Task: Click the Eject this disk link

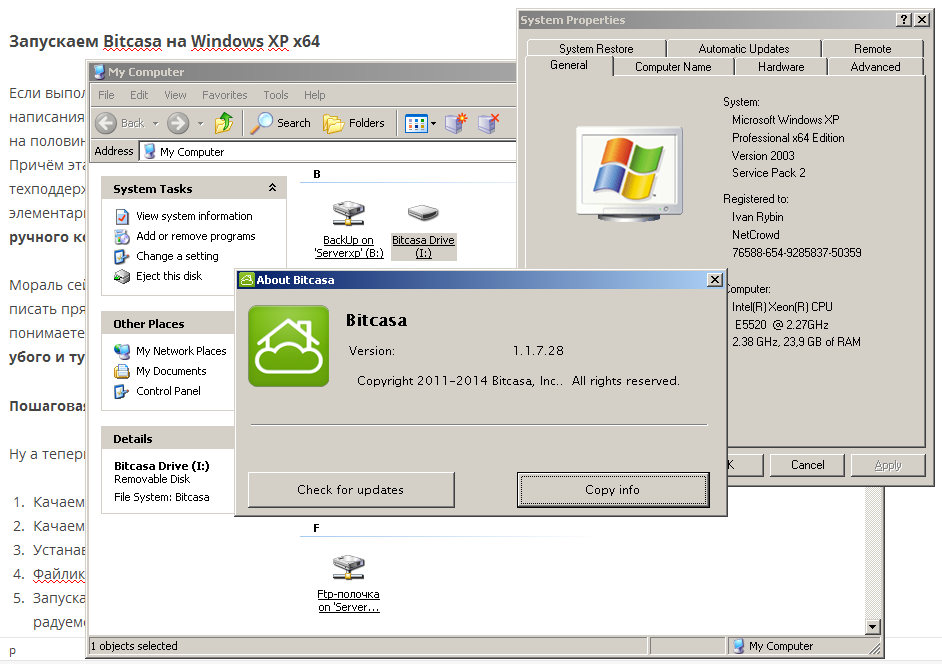Action: [x=169, y=276]
